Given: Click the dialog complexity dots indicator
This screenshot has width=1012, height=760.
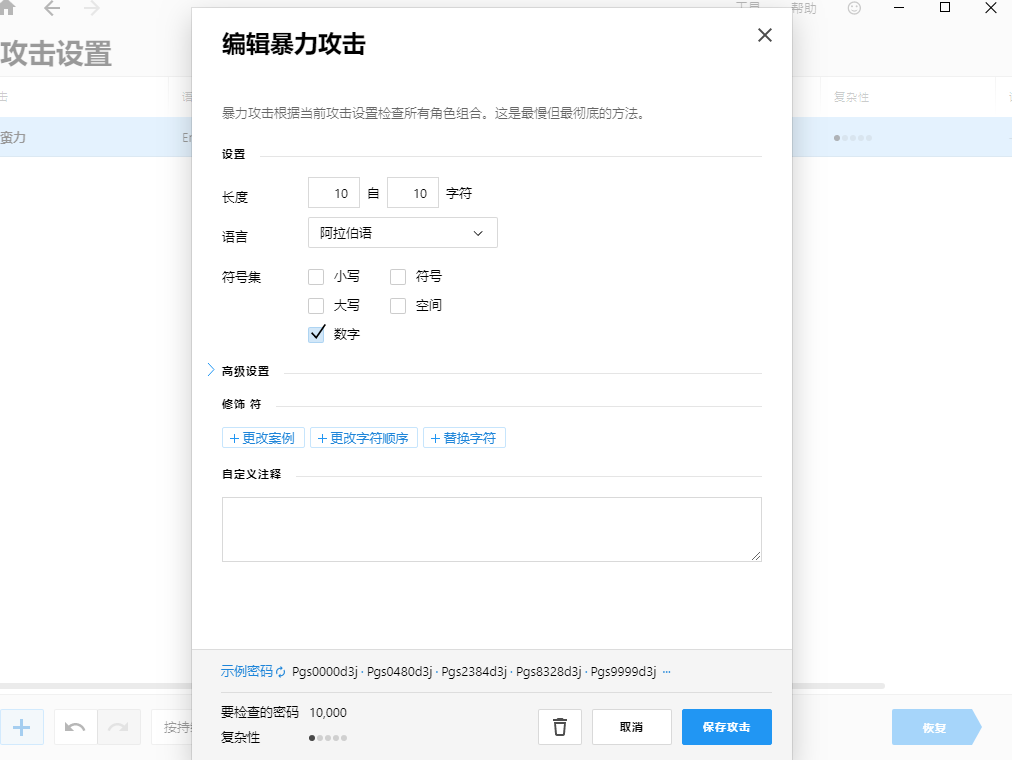Looking at the screenshot, I should tap(328, 738).
